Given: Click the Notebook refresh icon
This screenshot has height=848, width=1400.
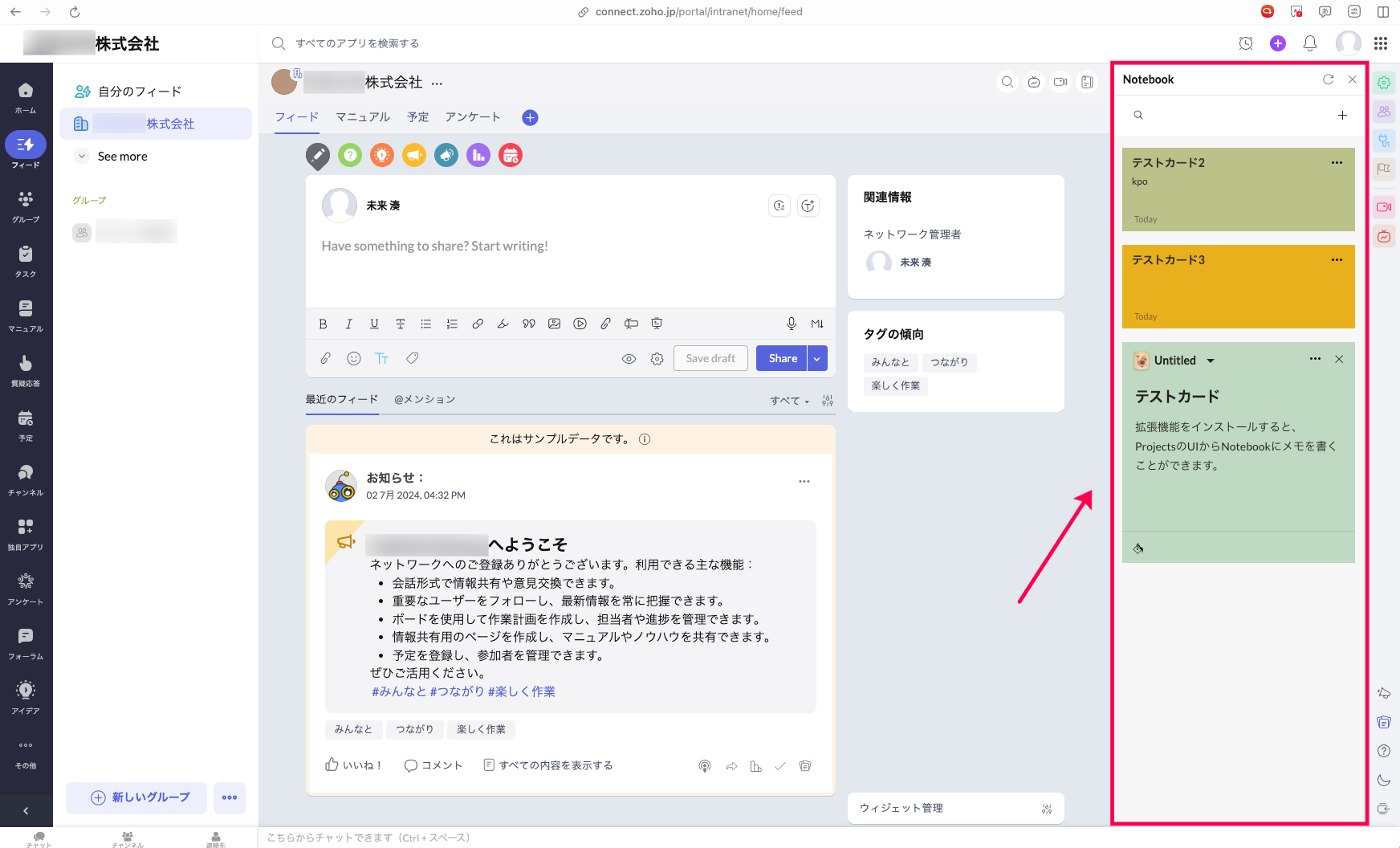Looking at the screenshot, I should pyautogui.click(x=1328, y=79).
